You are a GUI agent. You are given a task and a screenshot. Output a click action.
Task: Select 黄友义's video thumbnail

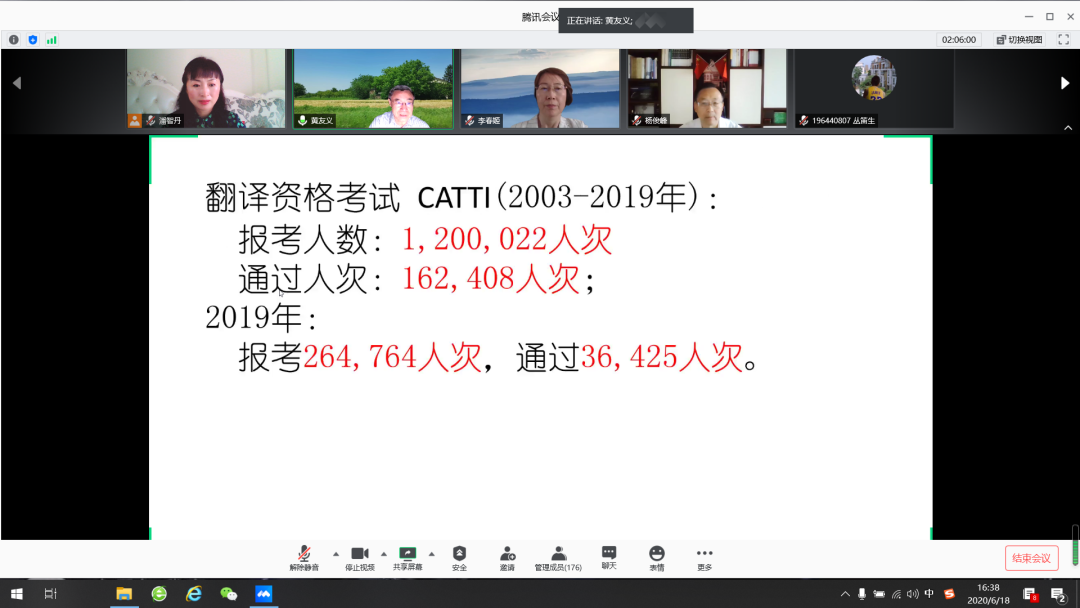pyautogui.click(x=373, y=88)
